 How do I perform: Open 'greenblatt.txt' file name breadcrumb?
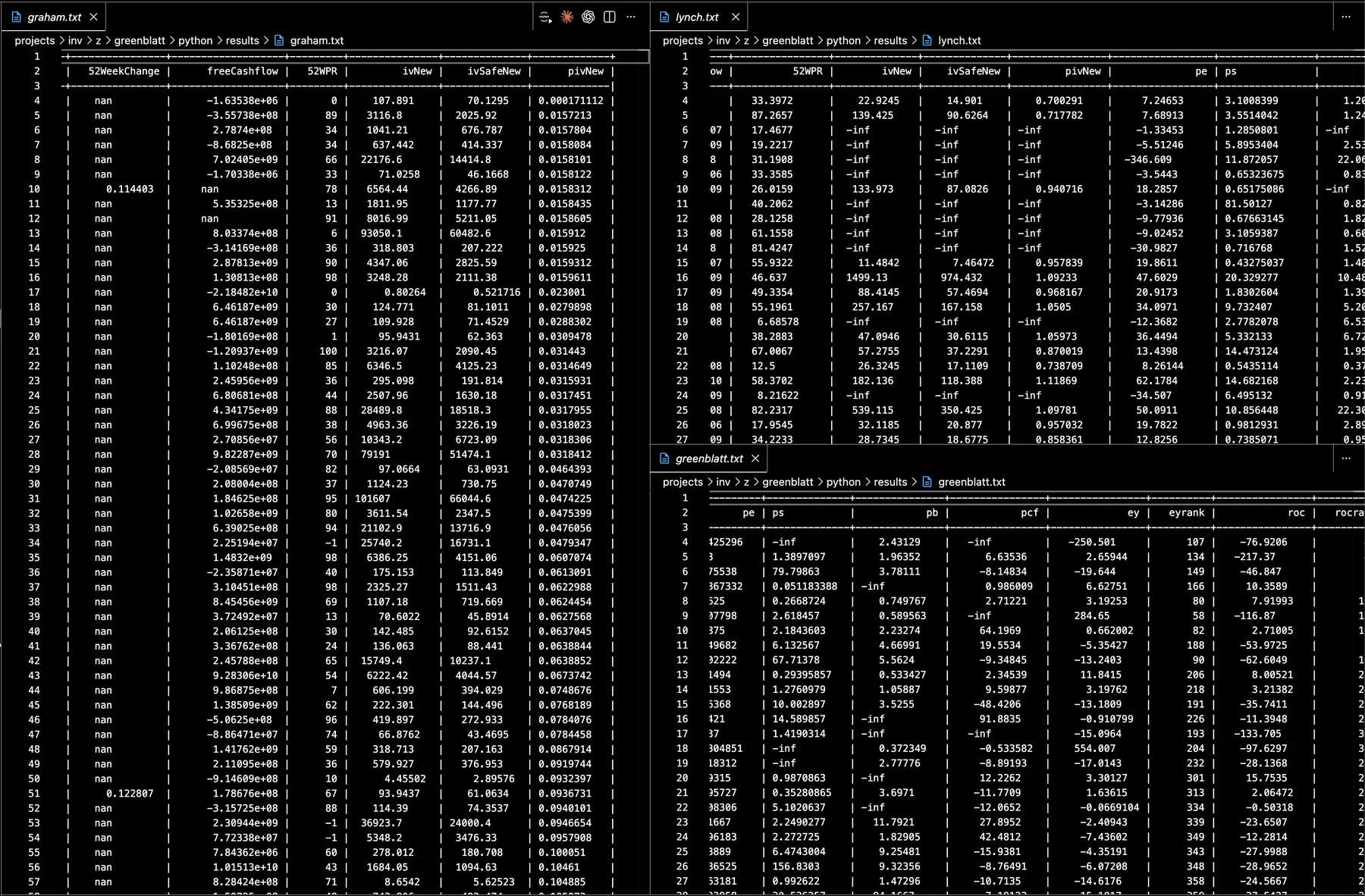click(x=971, y=482)
